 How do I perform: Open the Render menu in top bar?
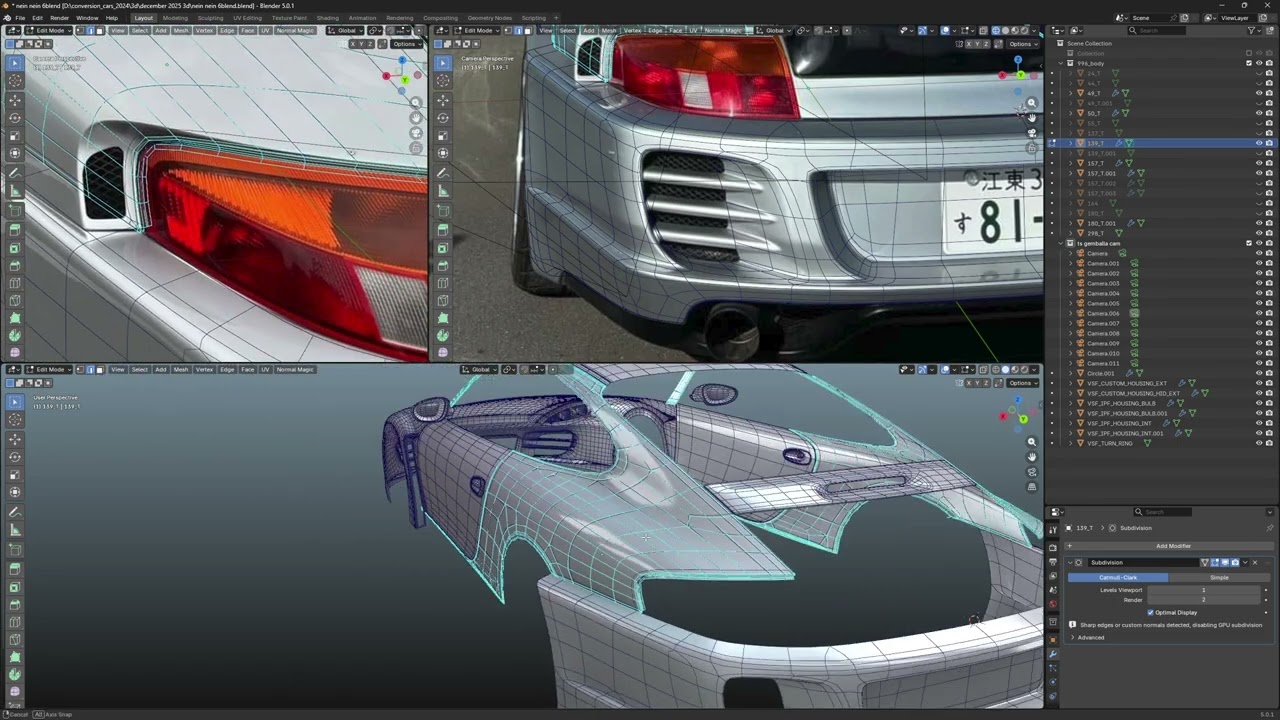tap(59, 18)
